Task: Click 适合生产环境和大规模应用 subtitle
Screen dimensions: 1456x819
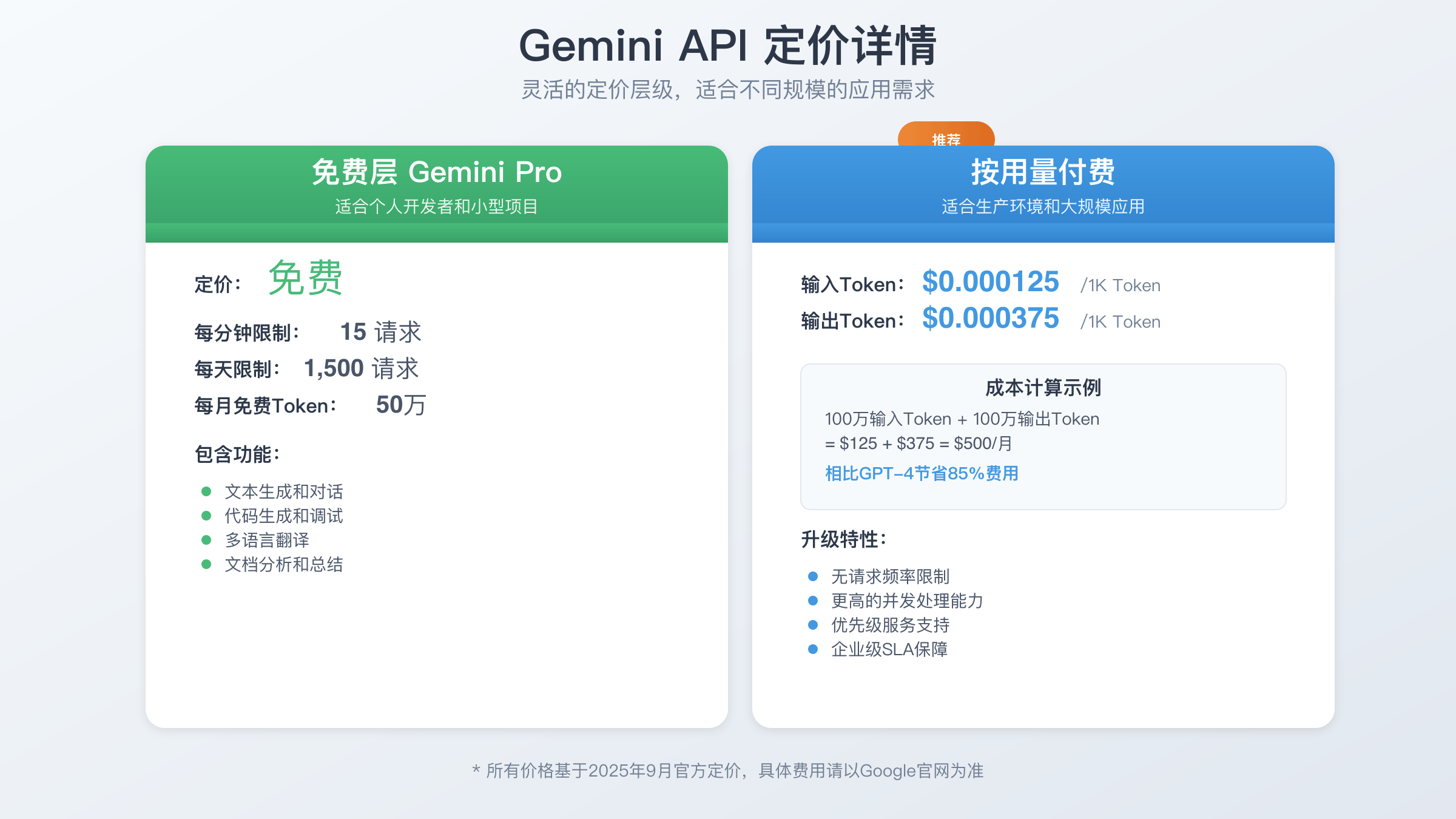Action: pyautogui.click(x=1043, y=207)
